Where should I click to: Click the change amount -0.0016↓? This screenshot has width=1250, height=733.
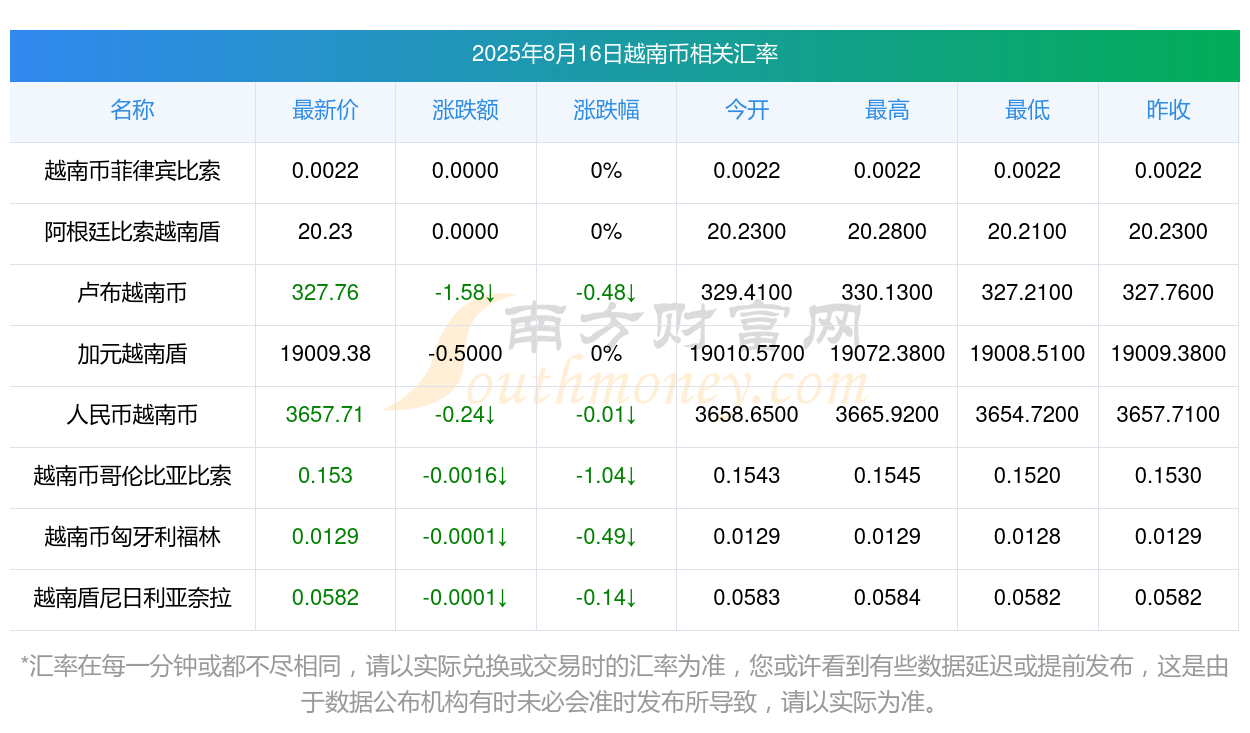pos(465,476)
